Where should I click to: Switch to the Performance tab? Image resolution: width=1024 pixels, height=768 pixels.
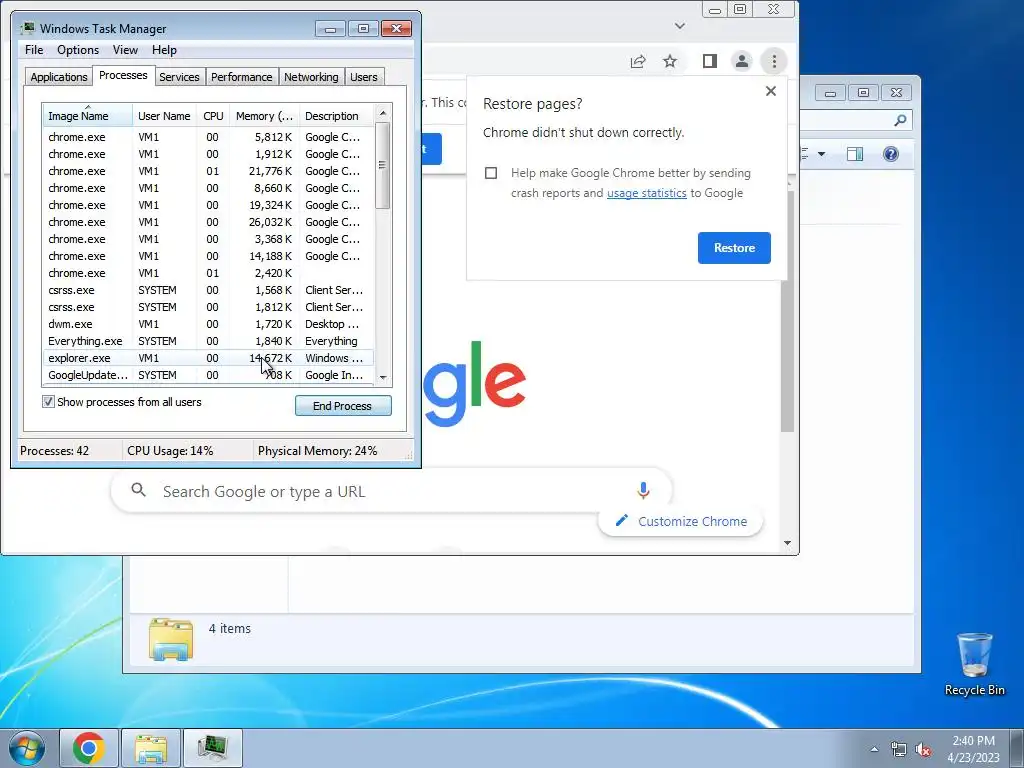[x=241, y=77]
